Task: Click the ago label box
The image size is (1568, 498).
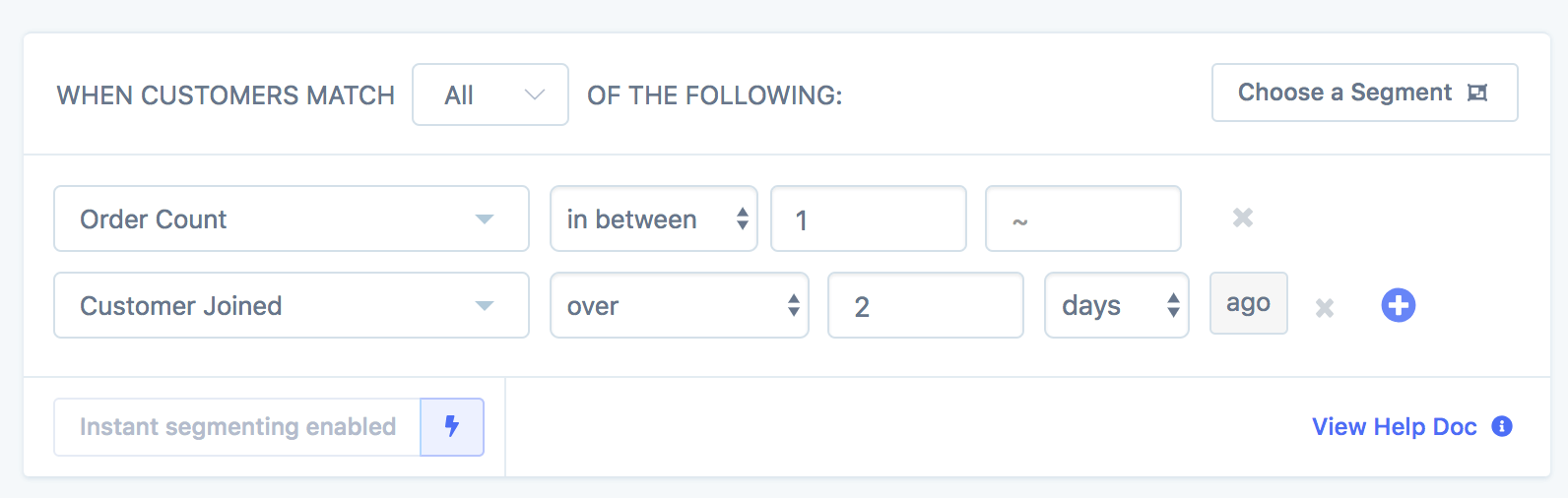Action: click(1249, 303)
